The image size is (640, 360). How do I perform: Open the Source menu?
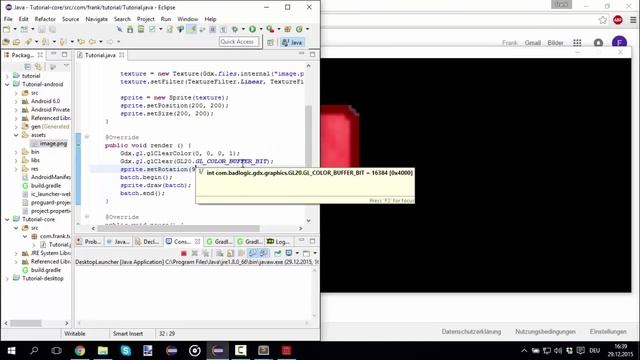(71, 19)
